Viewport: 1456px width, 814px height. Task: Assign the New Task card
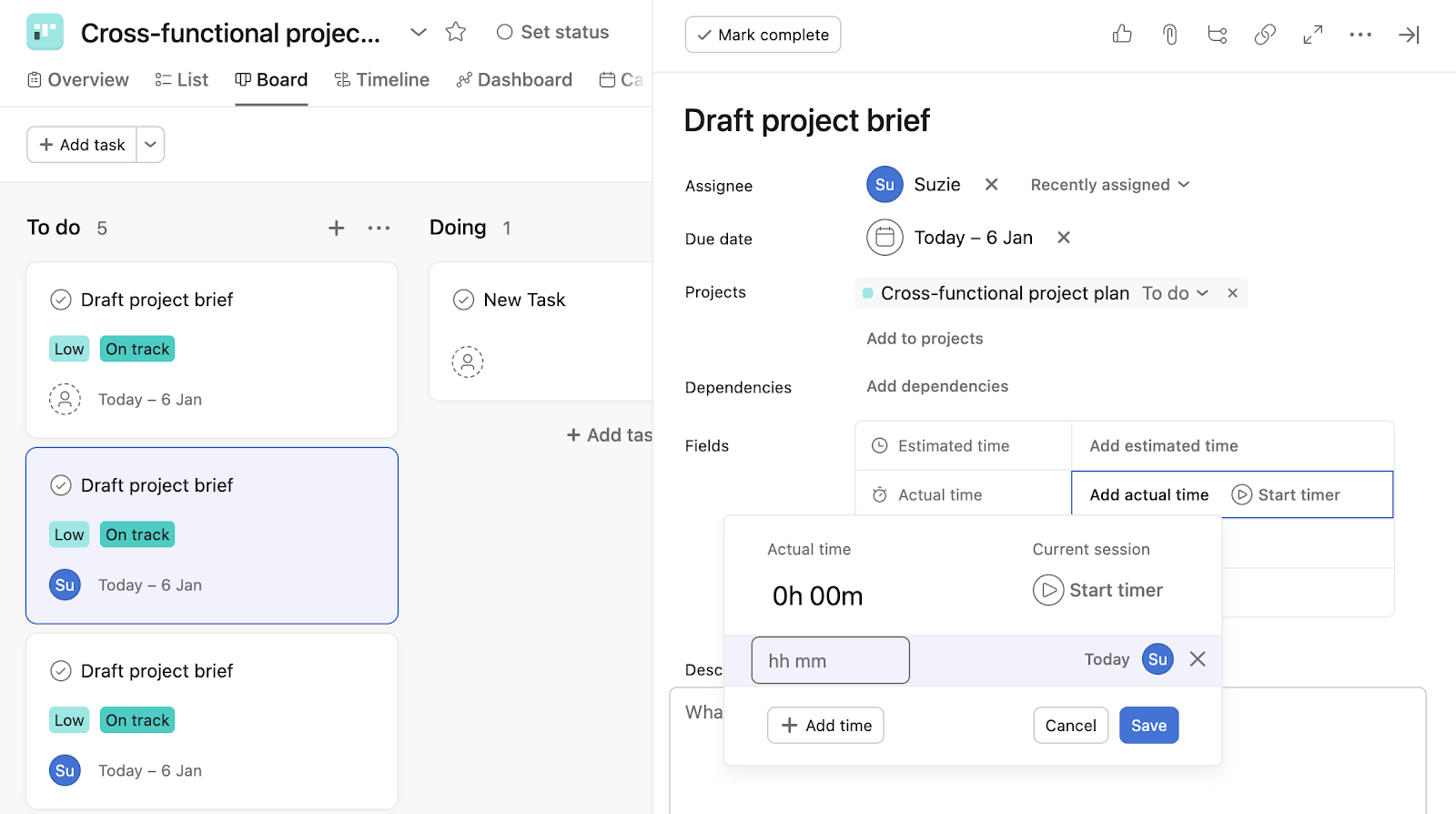pos(468,361)
